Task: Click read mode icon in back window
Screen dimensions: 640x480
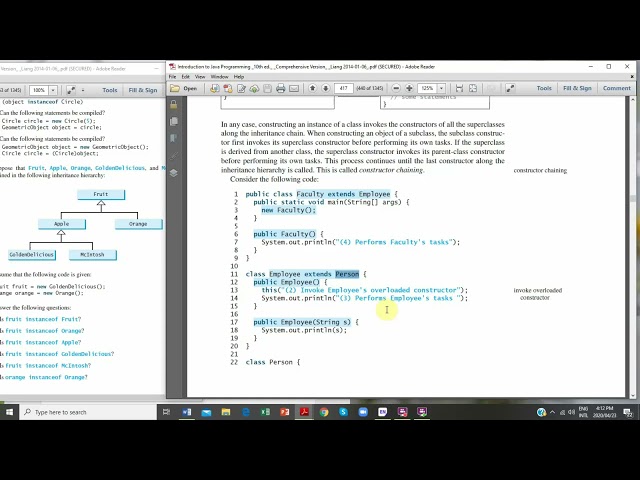Action: [71, 90]
